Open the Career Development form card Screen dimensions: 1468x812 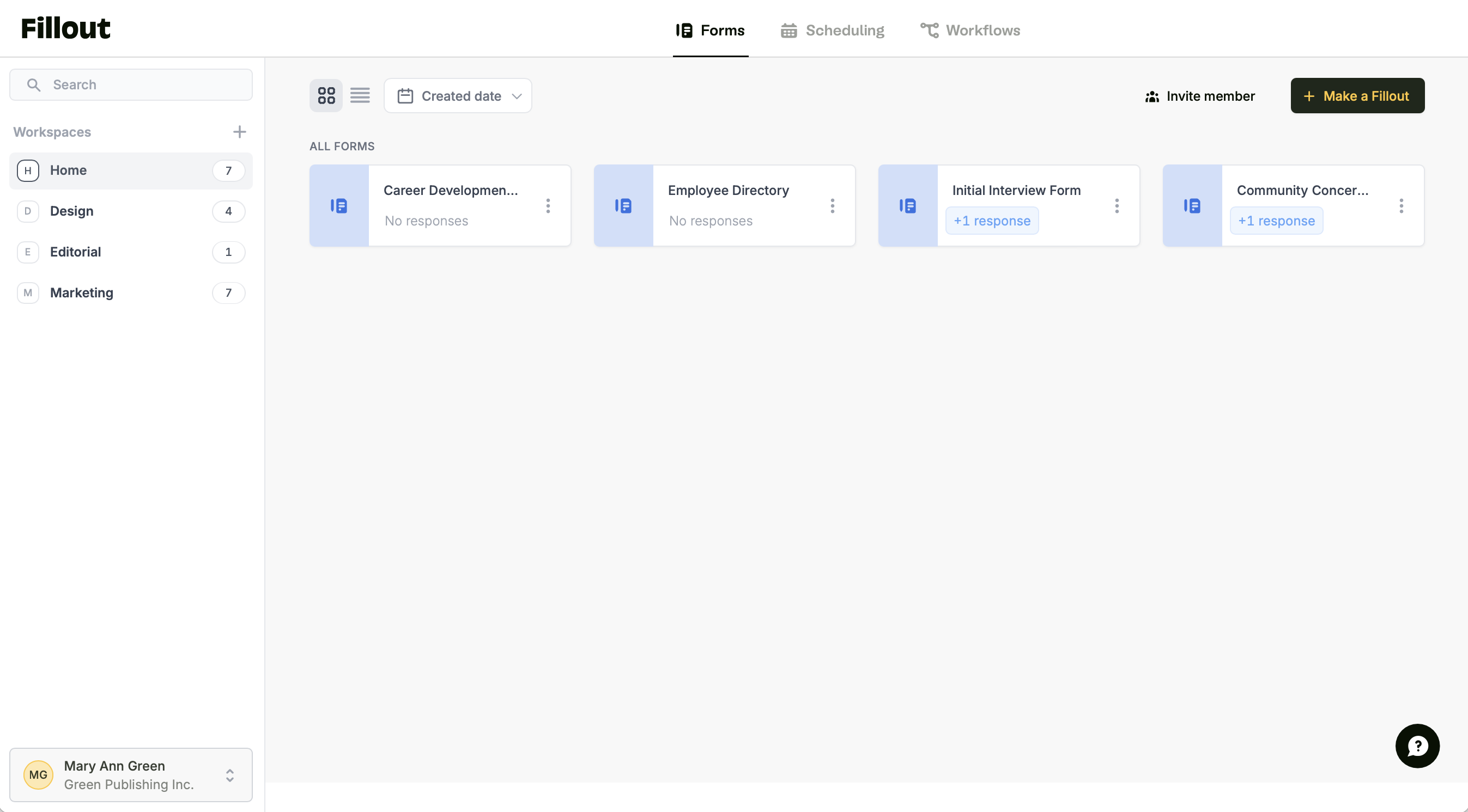click(x=440, y=205)
